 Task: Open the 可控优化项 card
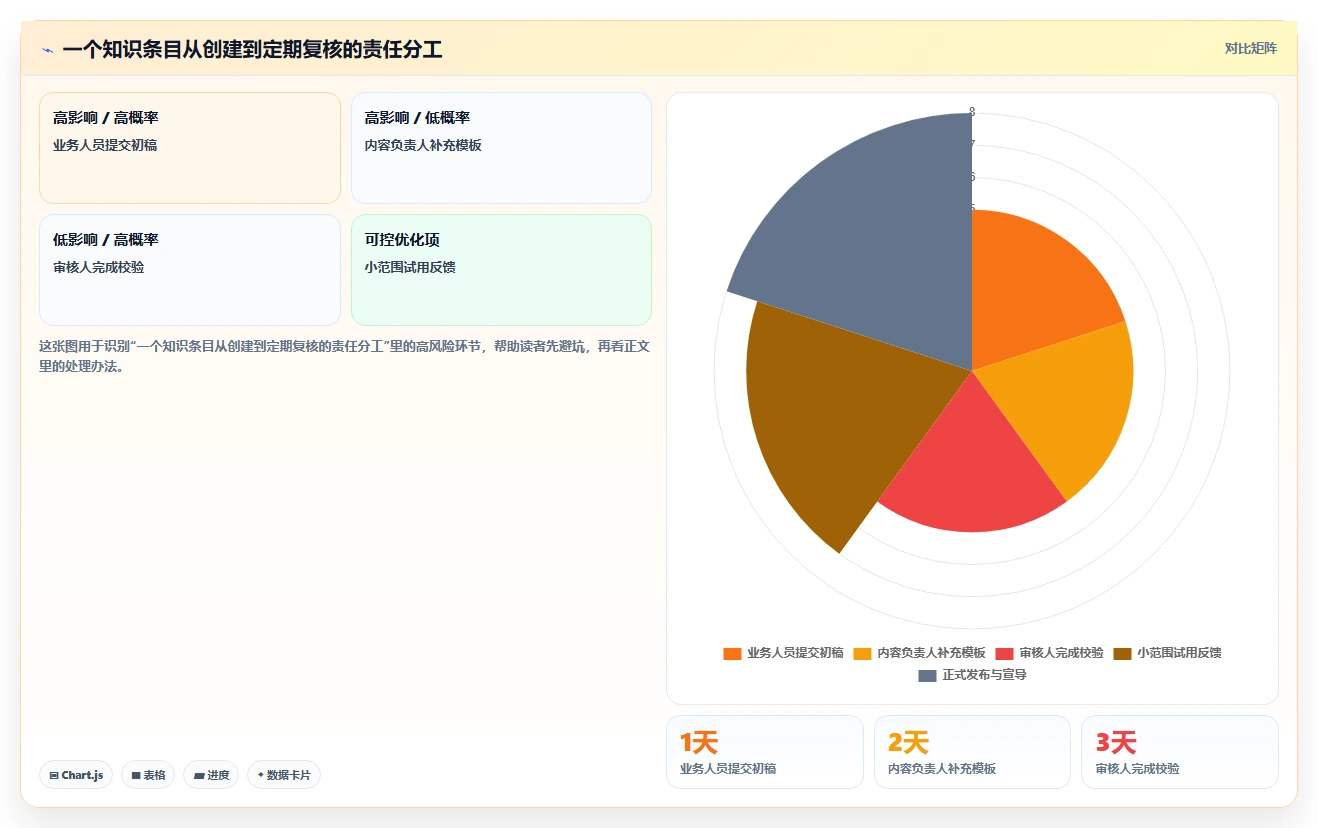click(501, 270)
